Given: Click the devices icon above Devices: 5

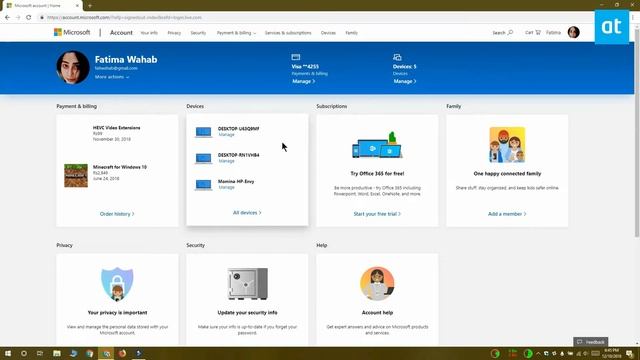Looking at the screenshot, I should (397, 57).
